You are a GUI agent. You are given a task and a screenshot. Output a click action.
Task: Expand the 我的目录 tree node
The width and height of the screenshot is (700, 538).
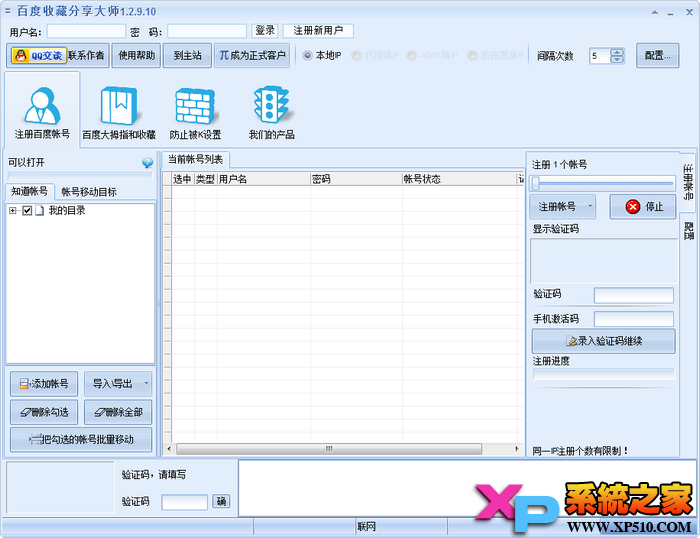click(12, 210)
